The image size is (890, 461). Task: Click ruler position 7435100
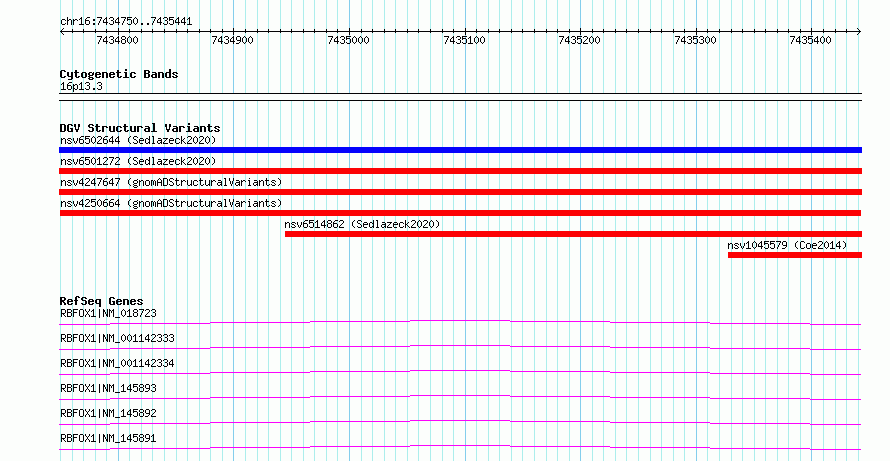[x=464, y=40]
